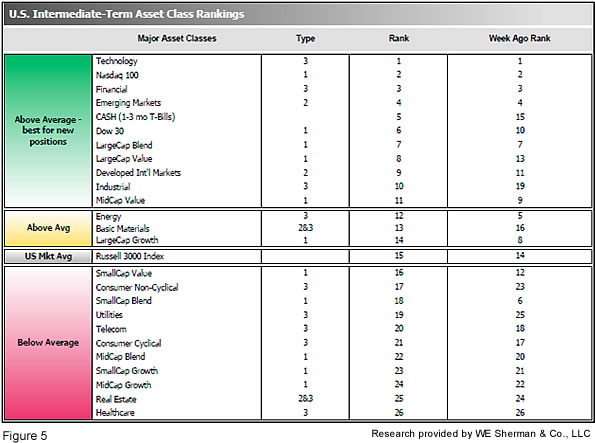Click the green Above Average category block
Image resolution: width=595 pixels, height=443 pixels.
[x=48, y=131]
